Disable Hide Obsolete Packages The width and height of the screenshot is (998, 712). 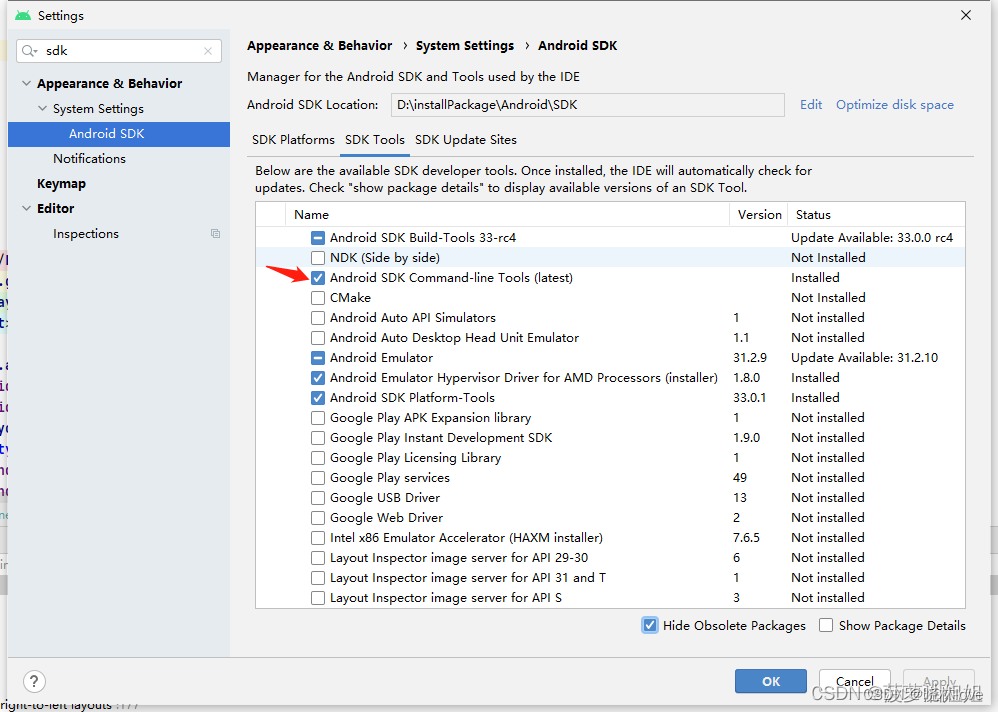(x=649, y=625)
